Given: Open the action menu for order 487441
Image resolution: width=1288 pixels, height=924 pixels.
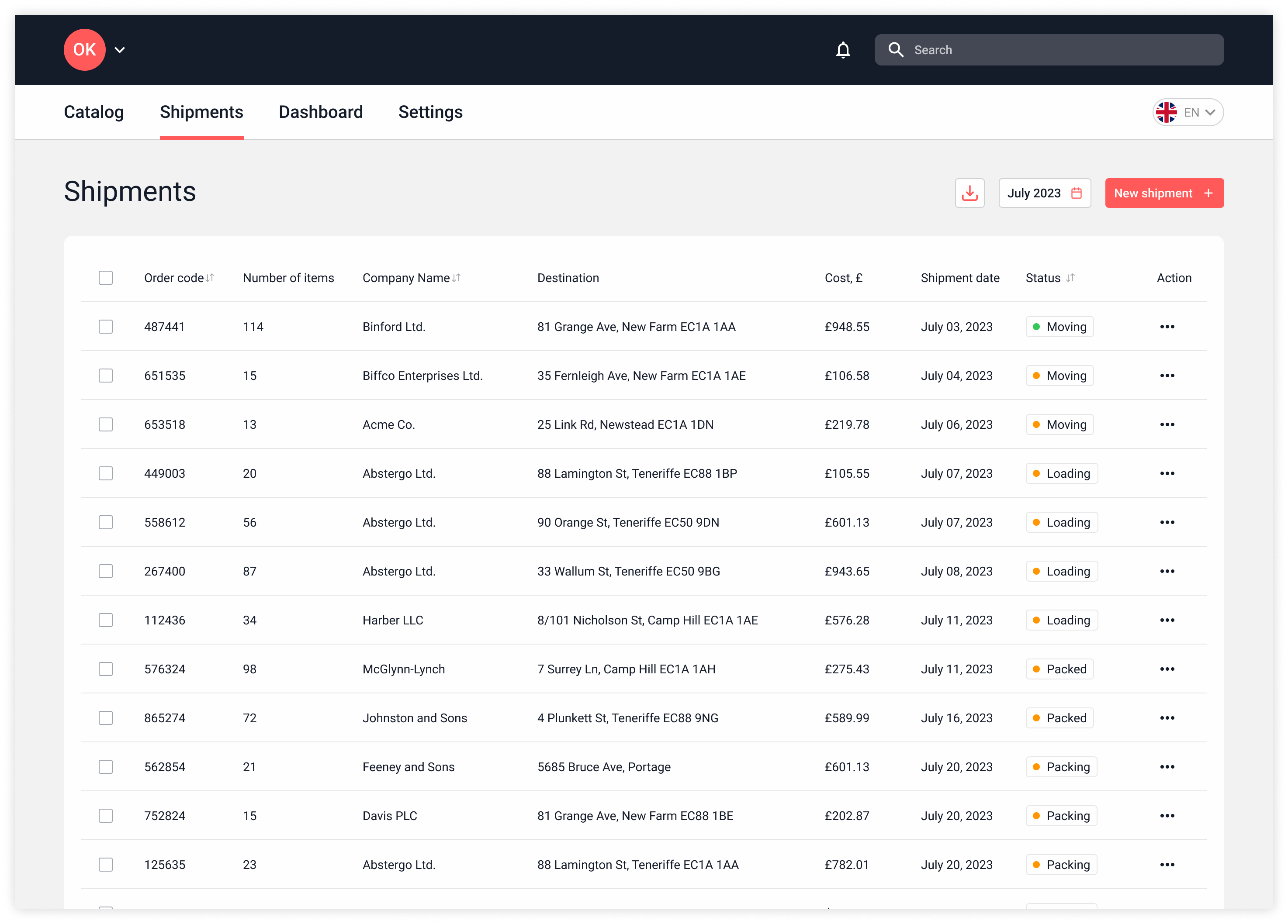Looking at the screenshot, I should pos(1167,326).
